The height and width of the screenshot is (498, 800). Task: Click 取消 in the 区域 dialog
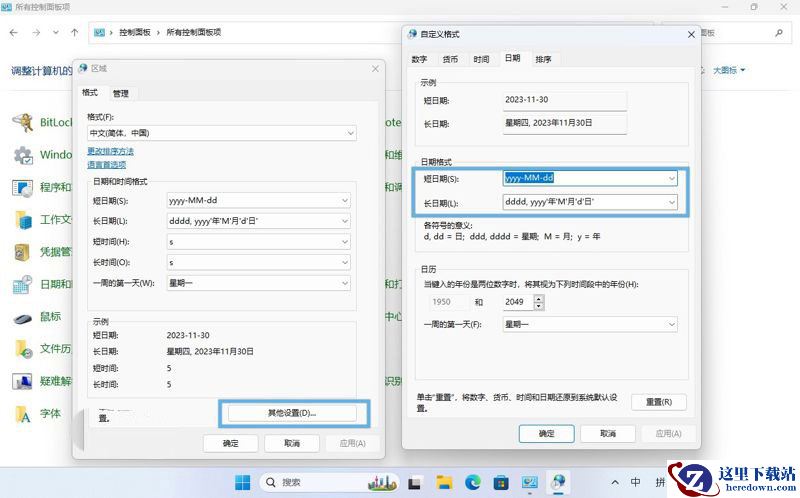pyautogui.click(x=292, y=443)
